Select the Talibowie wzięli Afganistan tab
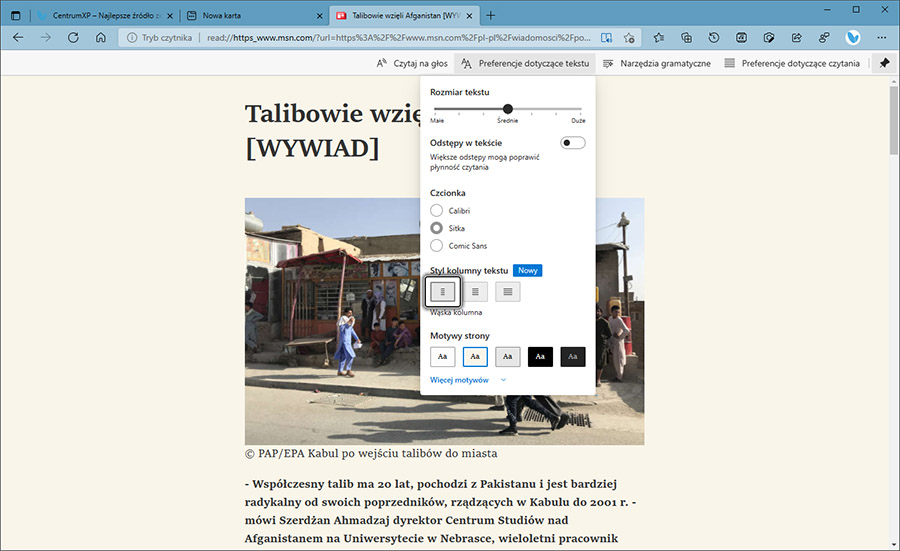The height and width of the screenshot is (551, 900). coord(404,15)
